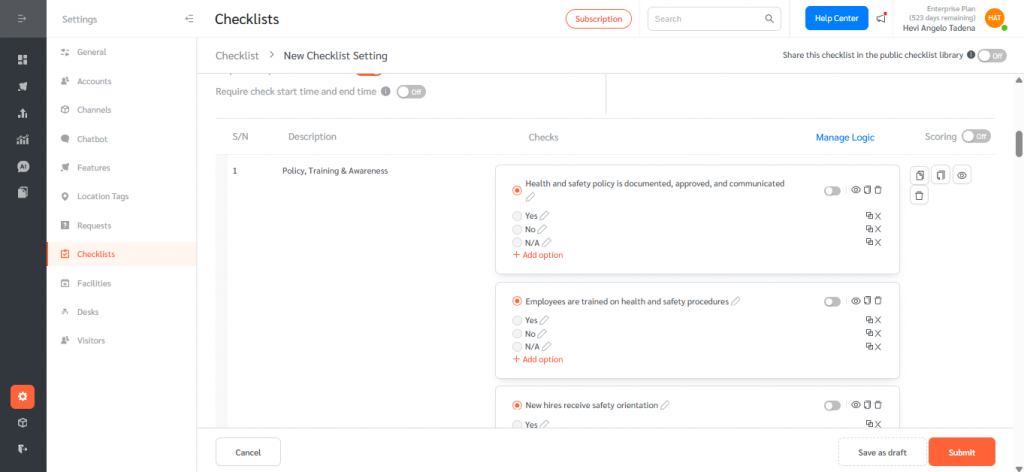Viewport: 1024px width, 472px height.
Task: Click the settings gear icon in the left rail
Action: 22,396
